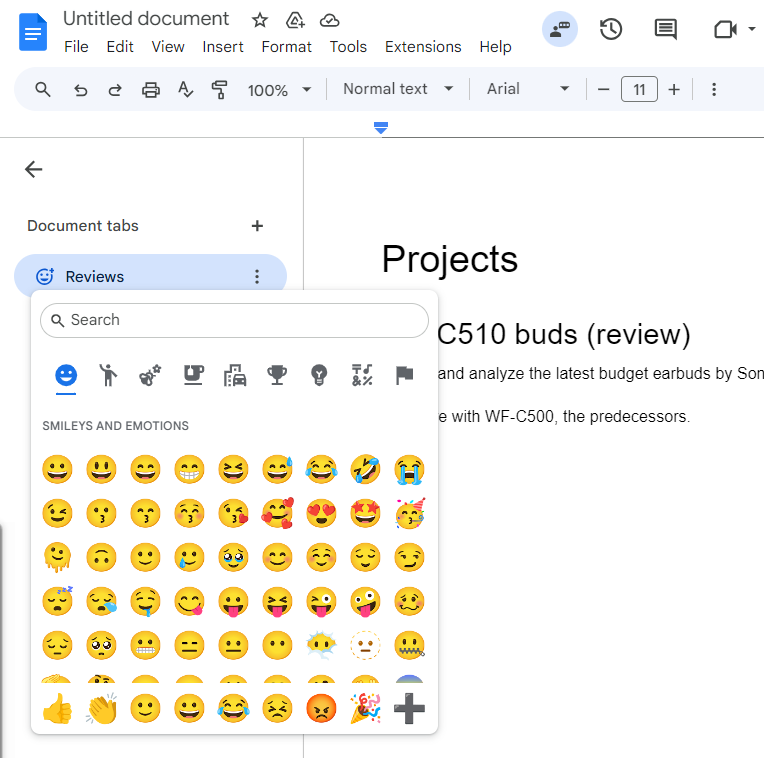Run spelling and grammar check
The width and height of the screenshot is (764, 758).
click(185, 90)
